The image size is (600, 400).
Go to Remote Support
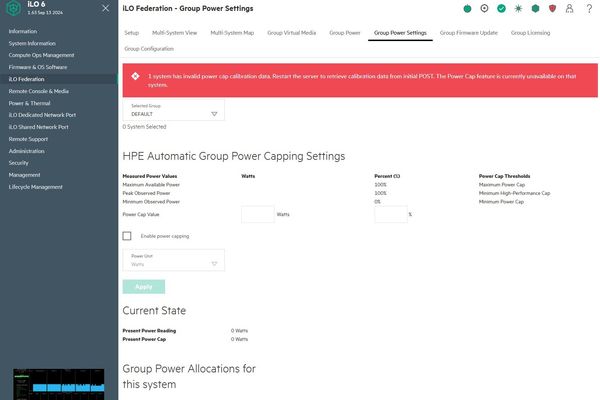pyautogui.click(x=28, y=139)
